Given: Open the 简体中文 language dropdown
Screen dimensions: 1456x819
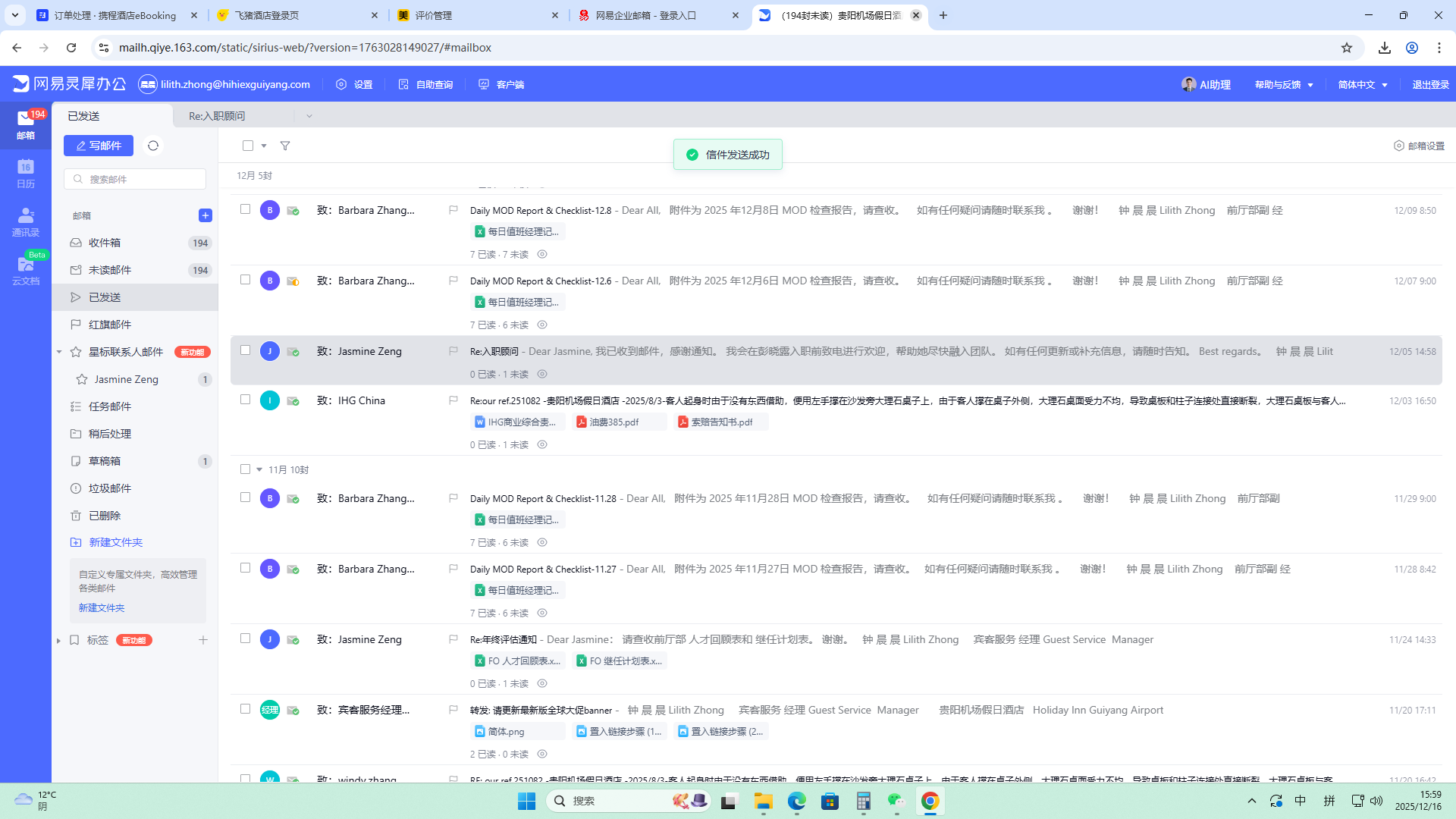Looking at the screenshot, I should 1363,84.
